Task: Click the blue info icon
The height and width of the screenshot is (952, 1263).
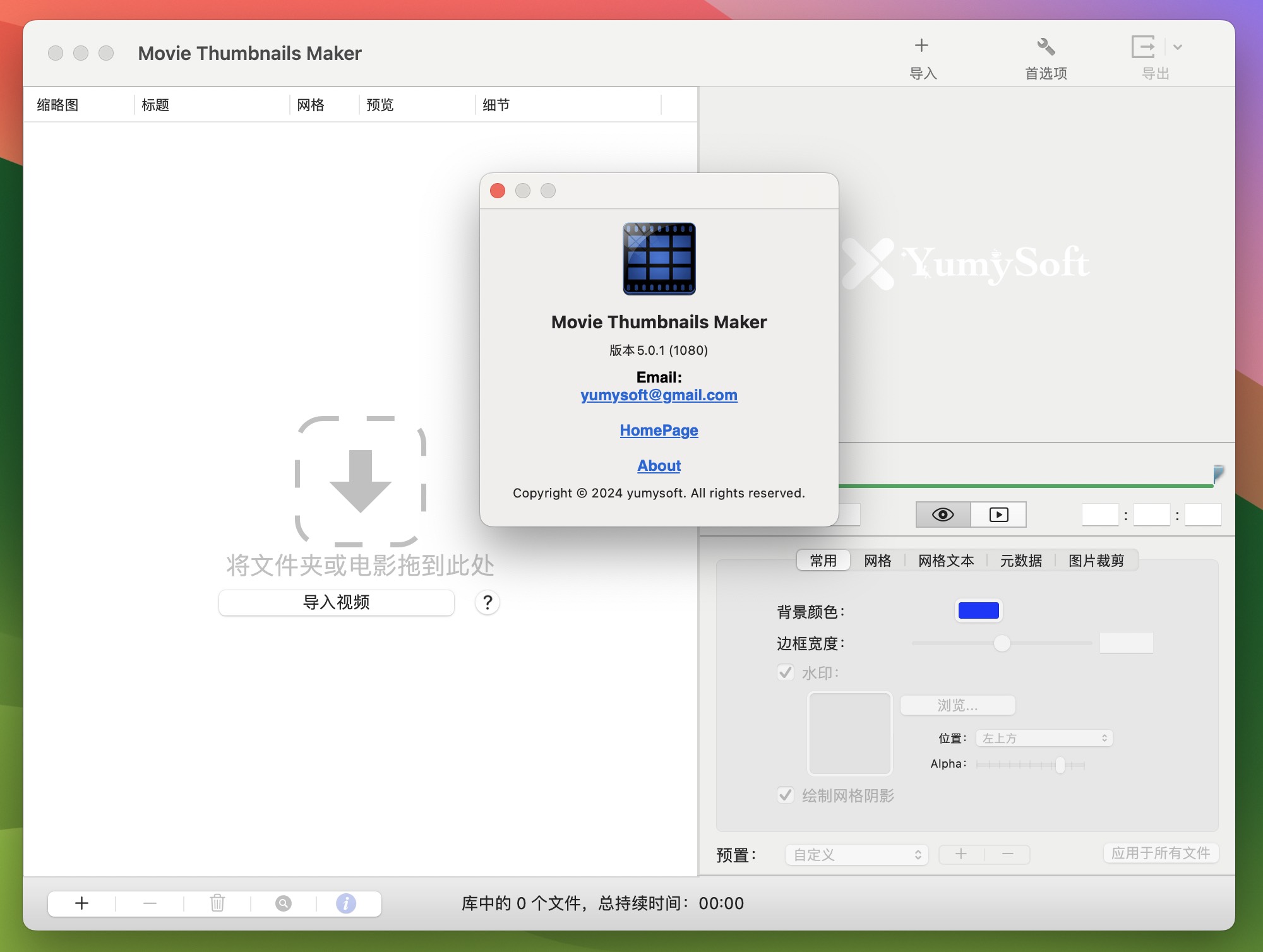Action: point(345,903)
